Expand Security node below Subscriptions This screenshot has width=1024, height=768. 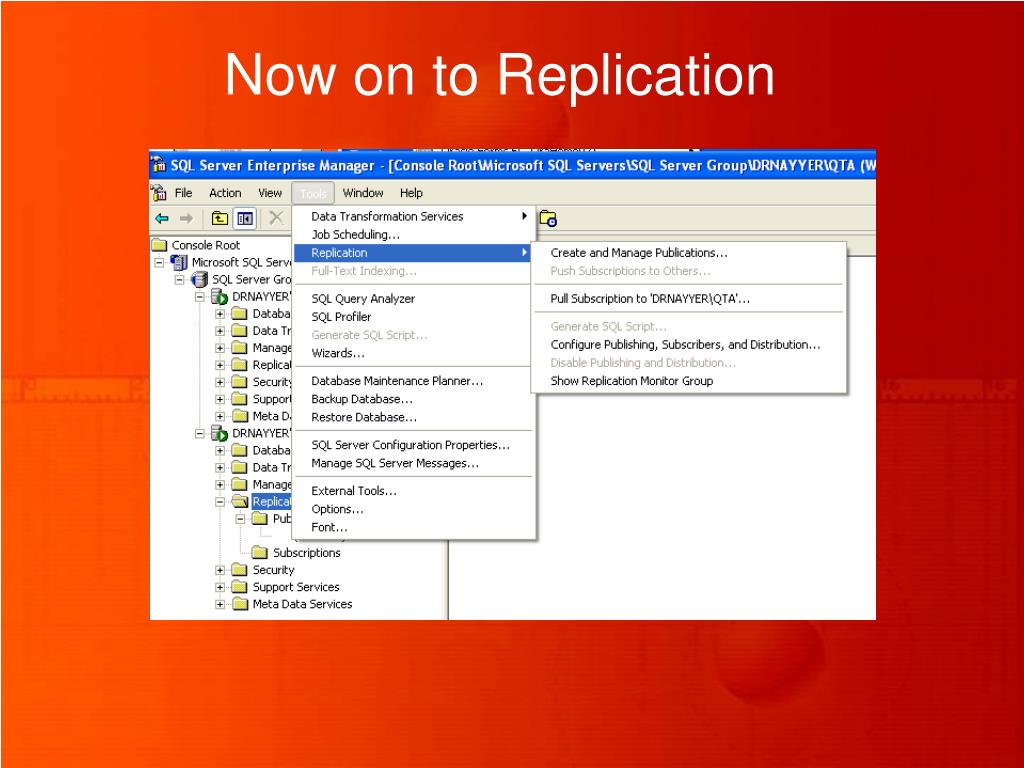point(220,570)
